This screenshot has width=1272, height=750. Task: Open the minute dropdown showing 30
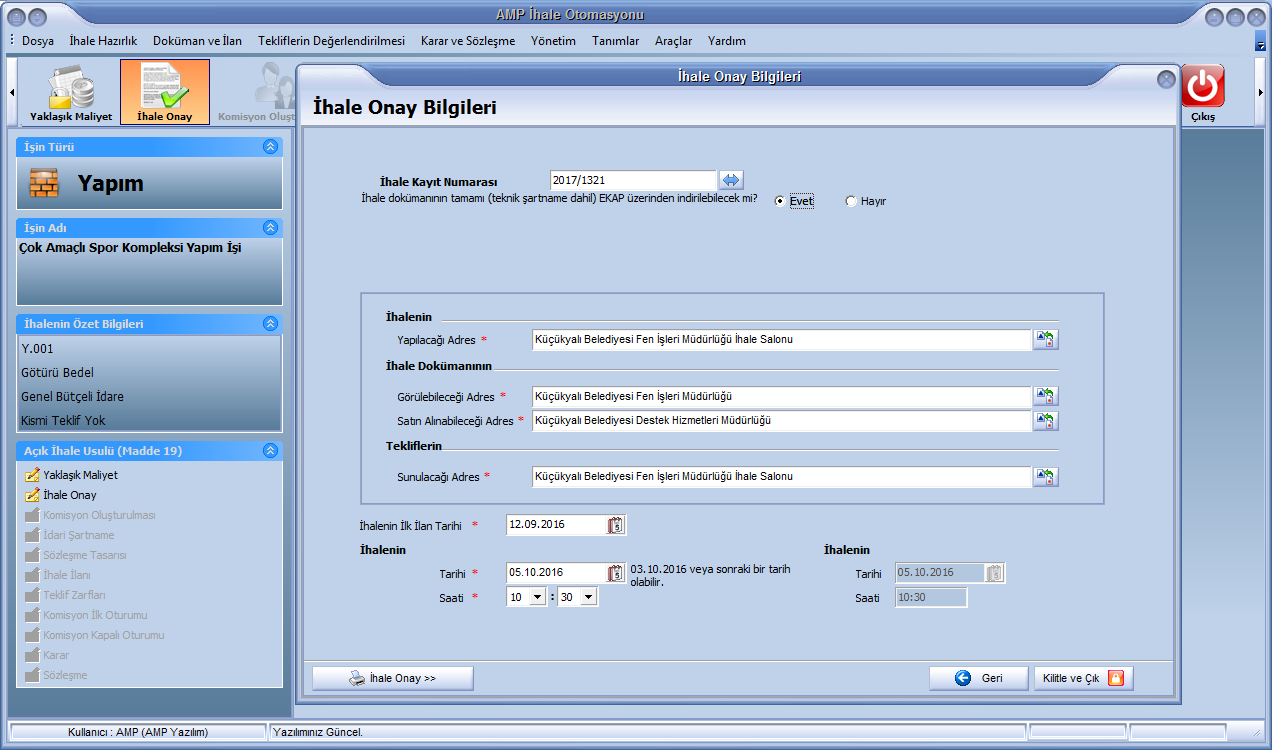pos(587,597)
